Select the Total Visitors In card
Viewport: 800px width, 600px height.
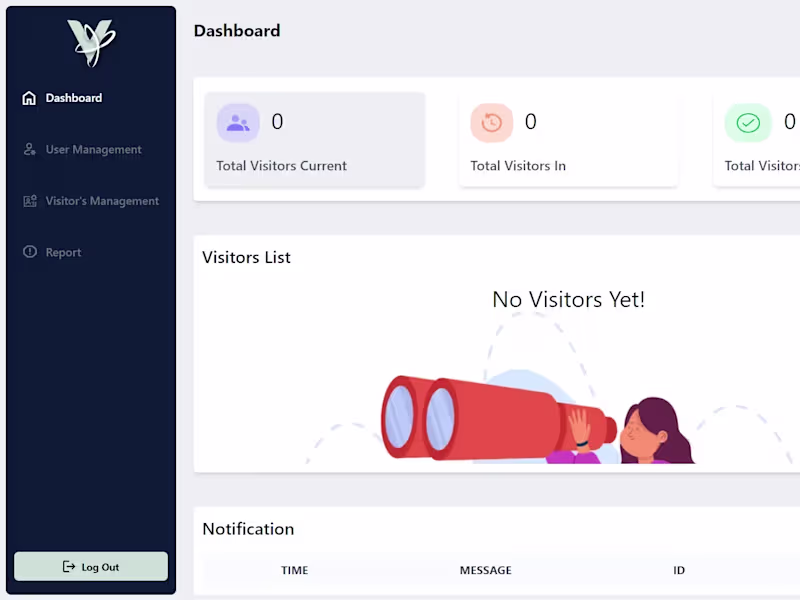pos(568,140)
